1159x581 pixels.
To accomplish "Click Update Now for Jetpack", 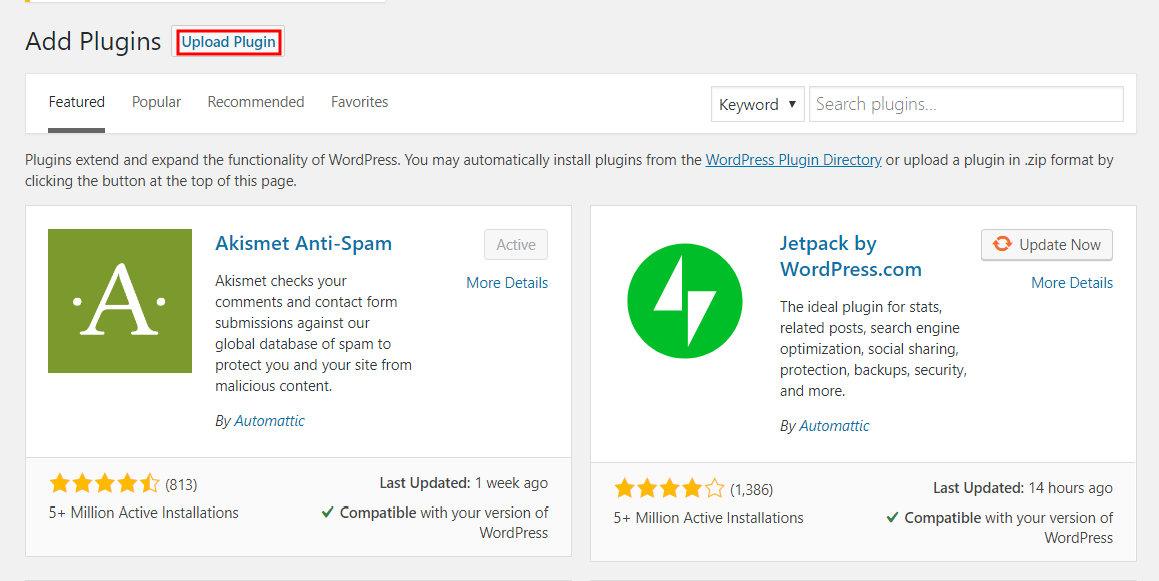I will coord(1047,245).
